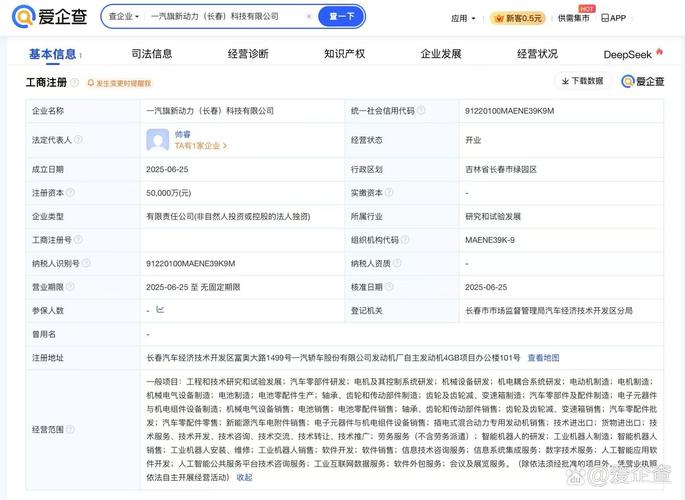Select 2025-06-25 至 无固定期限 value

pyautogui.click(x=193, y=287)
